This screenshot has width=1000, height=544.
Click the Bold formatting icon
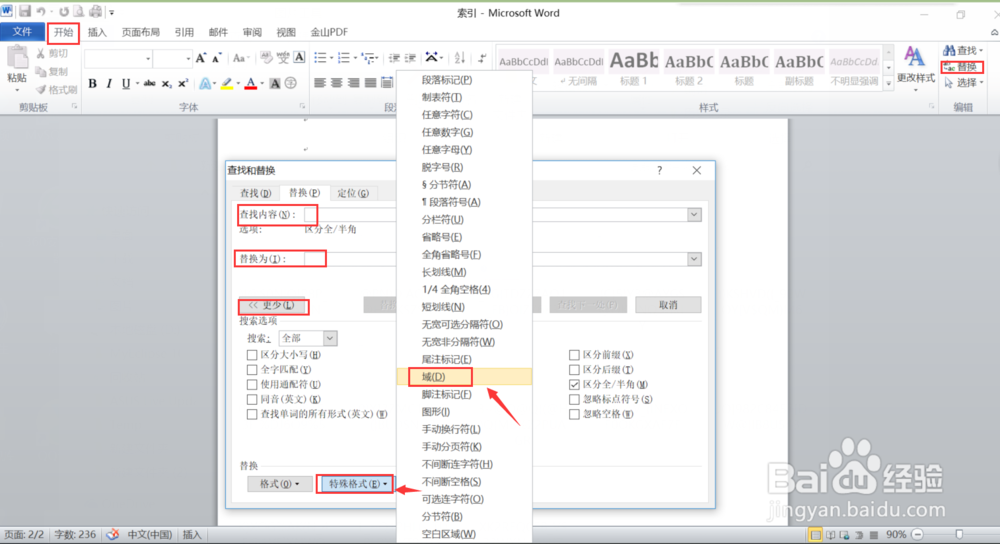(x=92, y=84)
